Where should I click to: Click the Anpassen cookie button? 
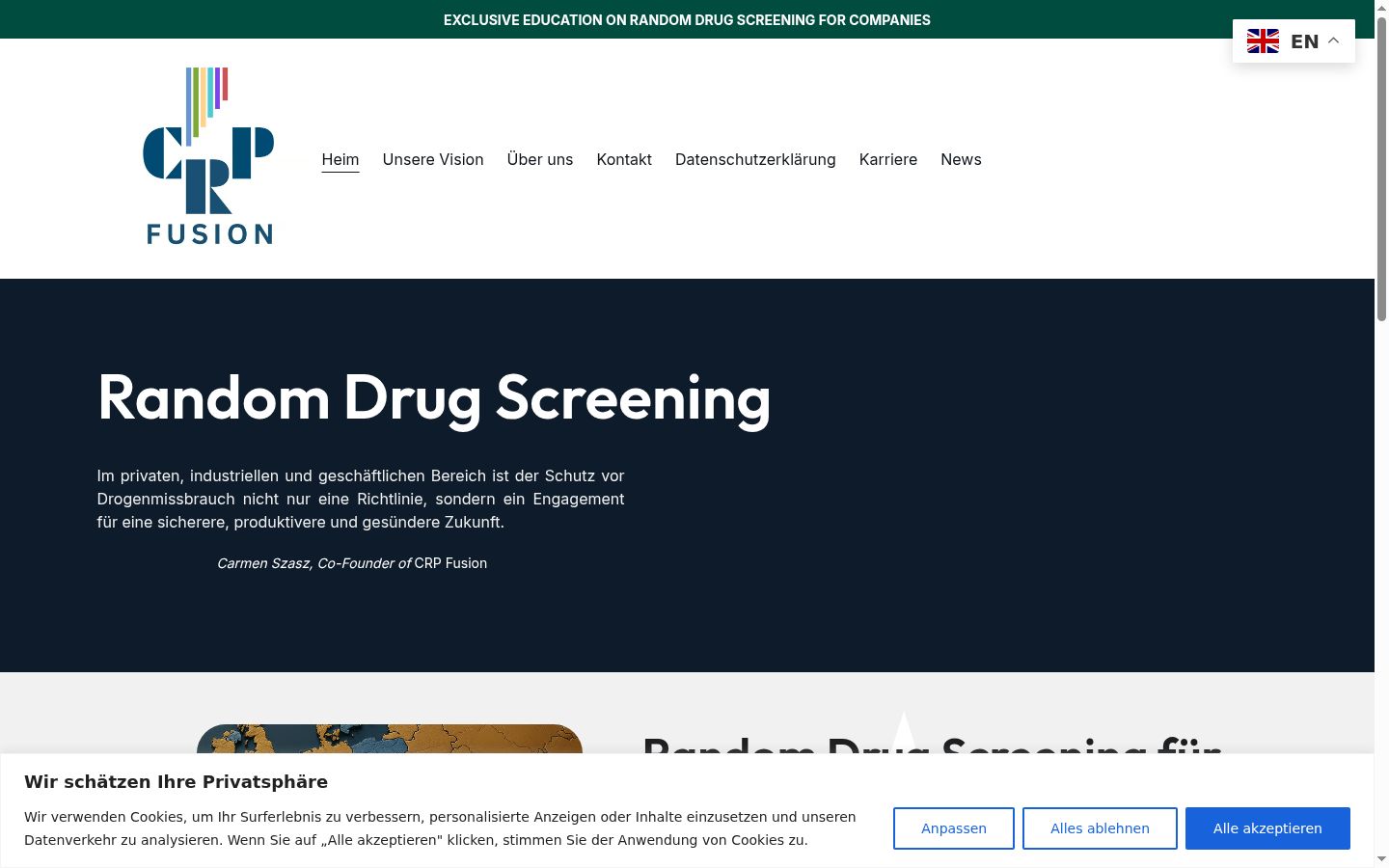coord(954,828)
